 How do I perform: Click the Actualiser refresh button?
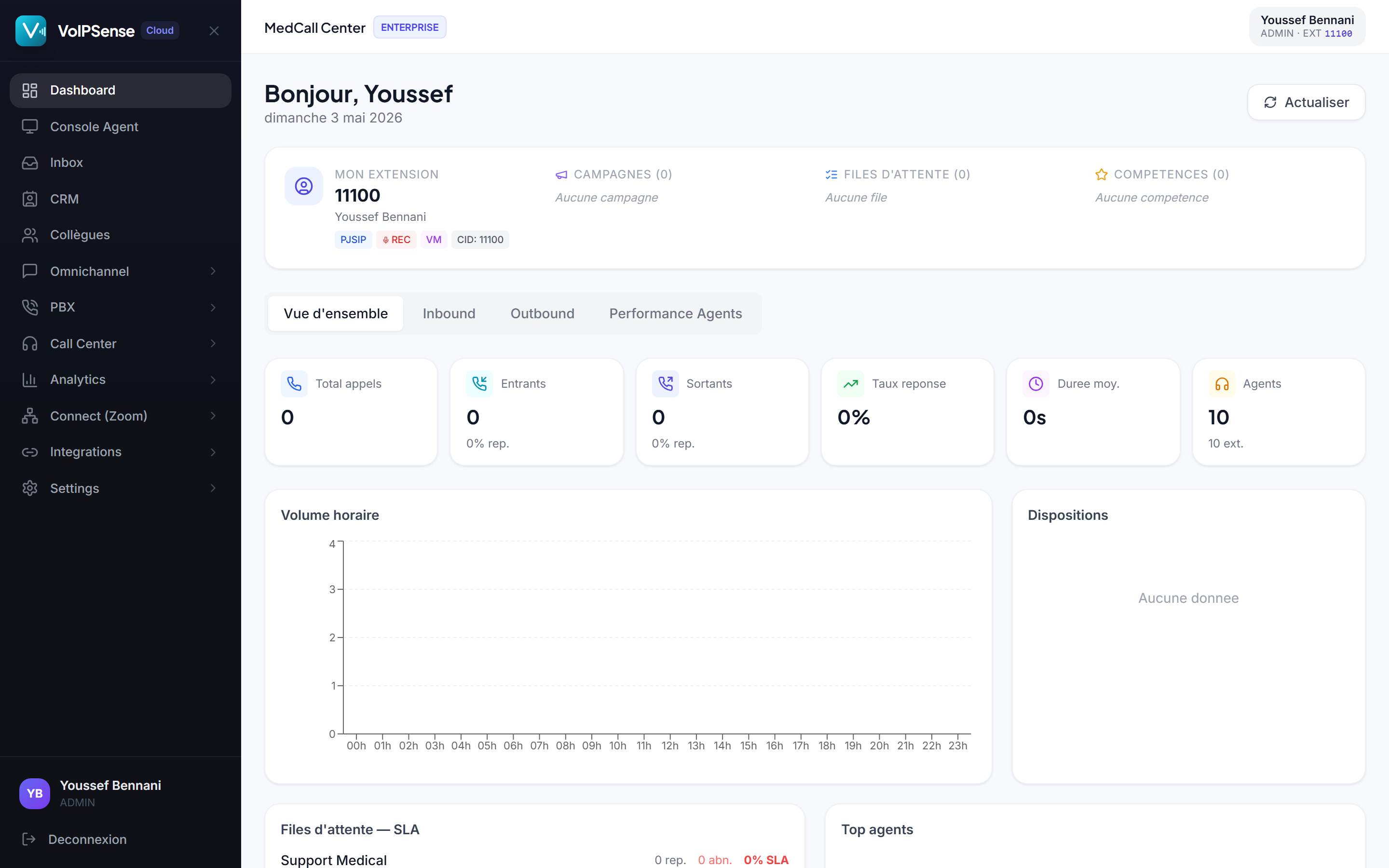coord(1307,102)
